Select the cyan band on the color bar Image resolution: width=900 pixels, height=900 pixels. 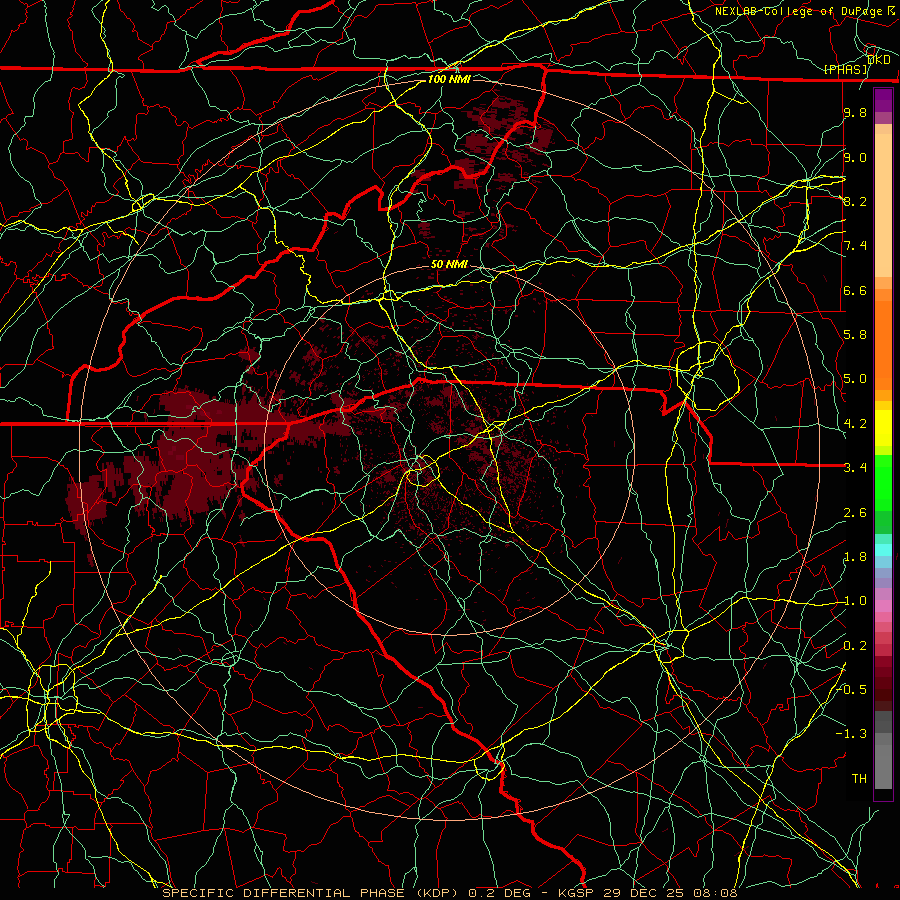point(883,550)
